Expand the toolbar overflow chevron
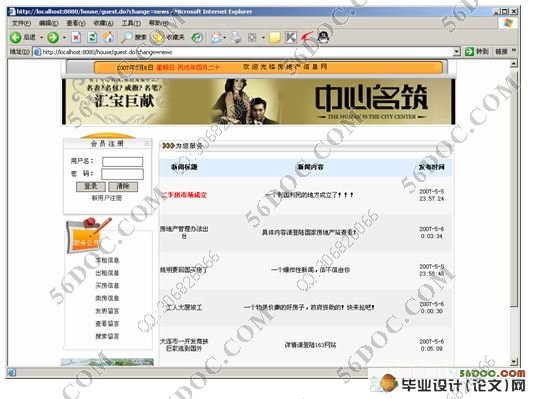 point(514,51)
